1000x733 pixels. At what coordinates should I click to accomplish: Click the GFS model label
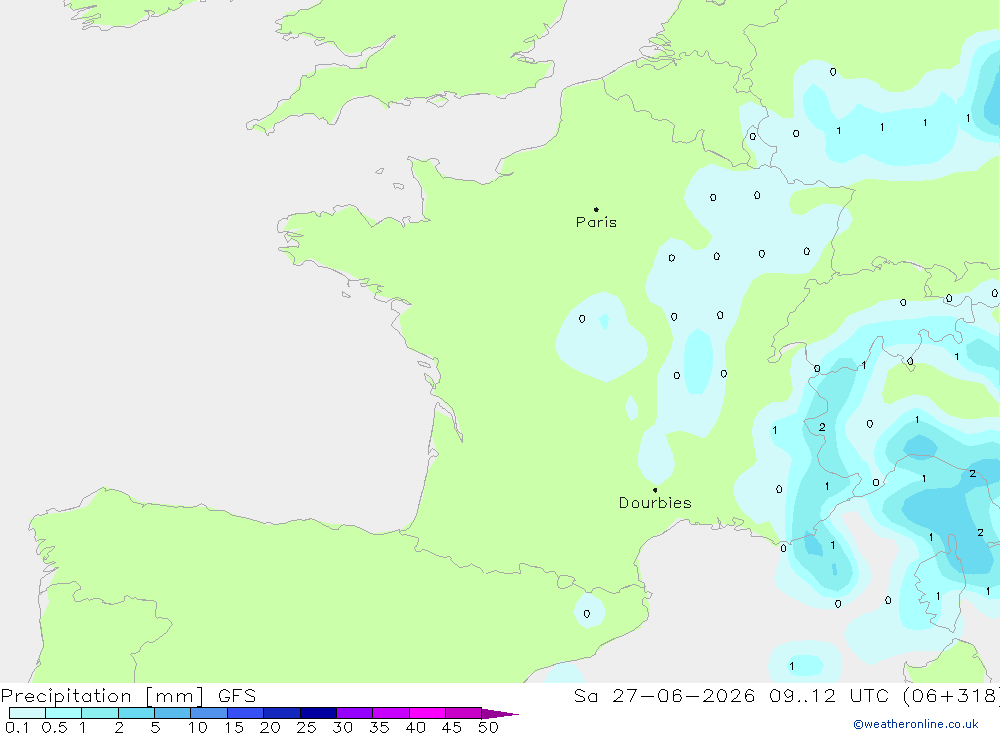(x=237, y=696)
